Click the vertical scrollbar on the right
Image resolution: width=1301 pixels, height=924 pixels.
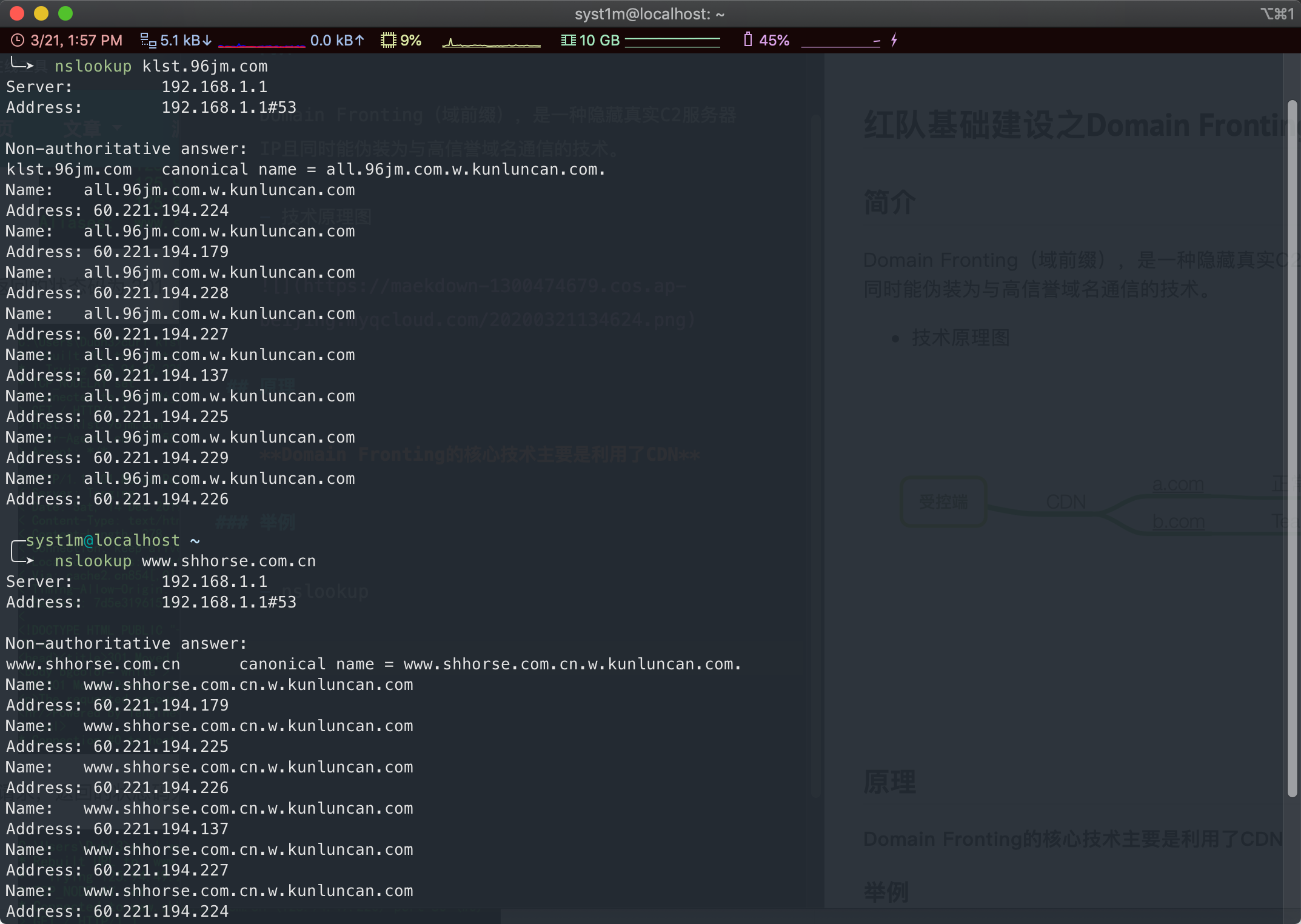pos(1292,449)
